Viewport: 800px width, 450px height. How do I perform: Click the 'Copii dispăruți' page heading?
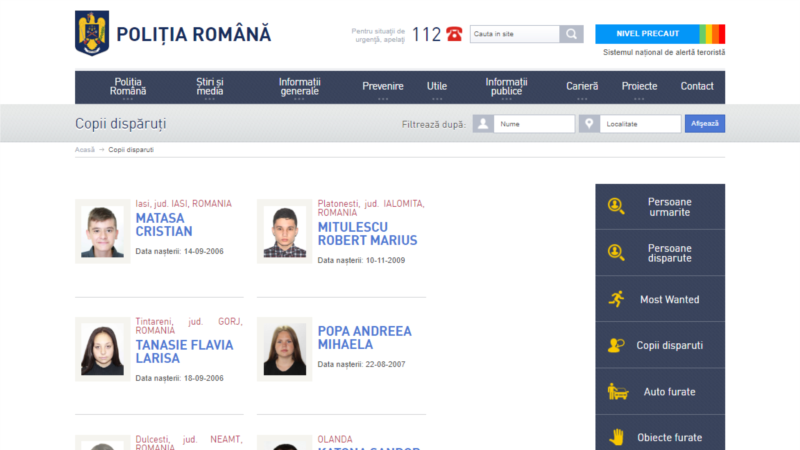[x=121, y=123]
